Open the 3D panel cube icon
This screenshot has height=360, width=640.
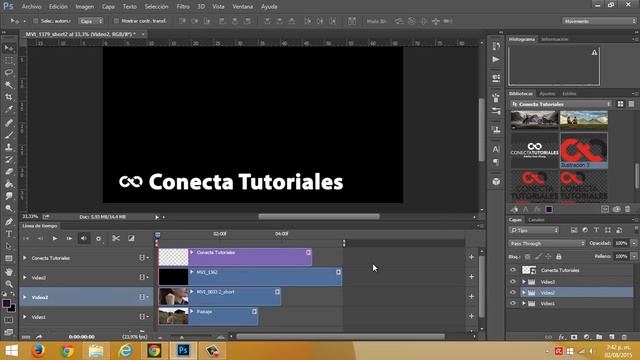496,182
